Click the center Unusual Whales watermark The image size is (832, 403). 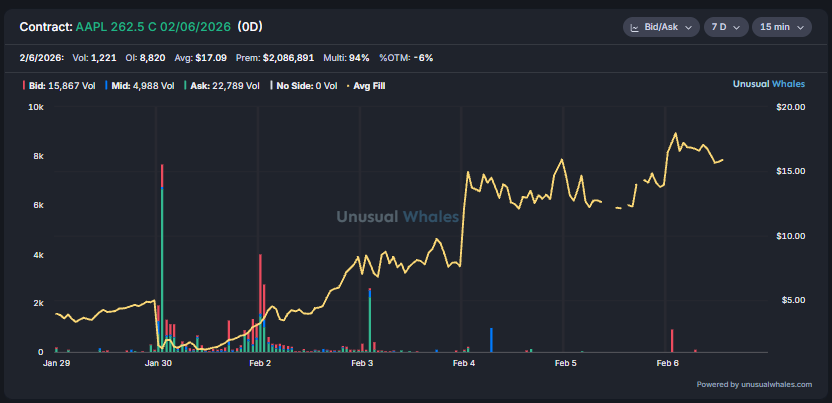tap(397, 216)
